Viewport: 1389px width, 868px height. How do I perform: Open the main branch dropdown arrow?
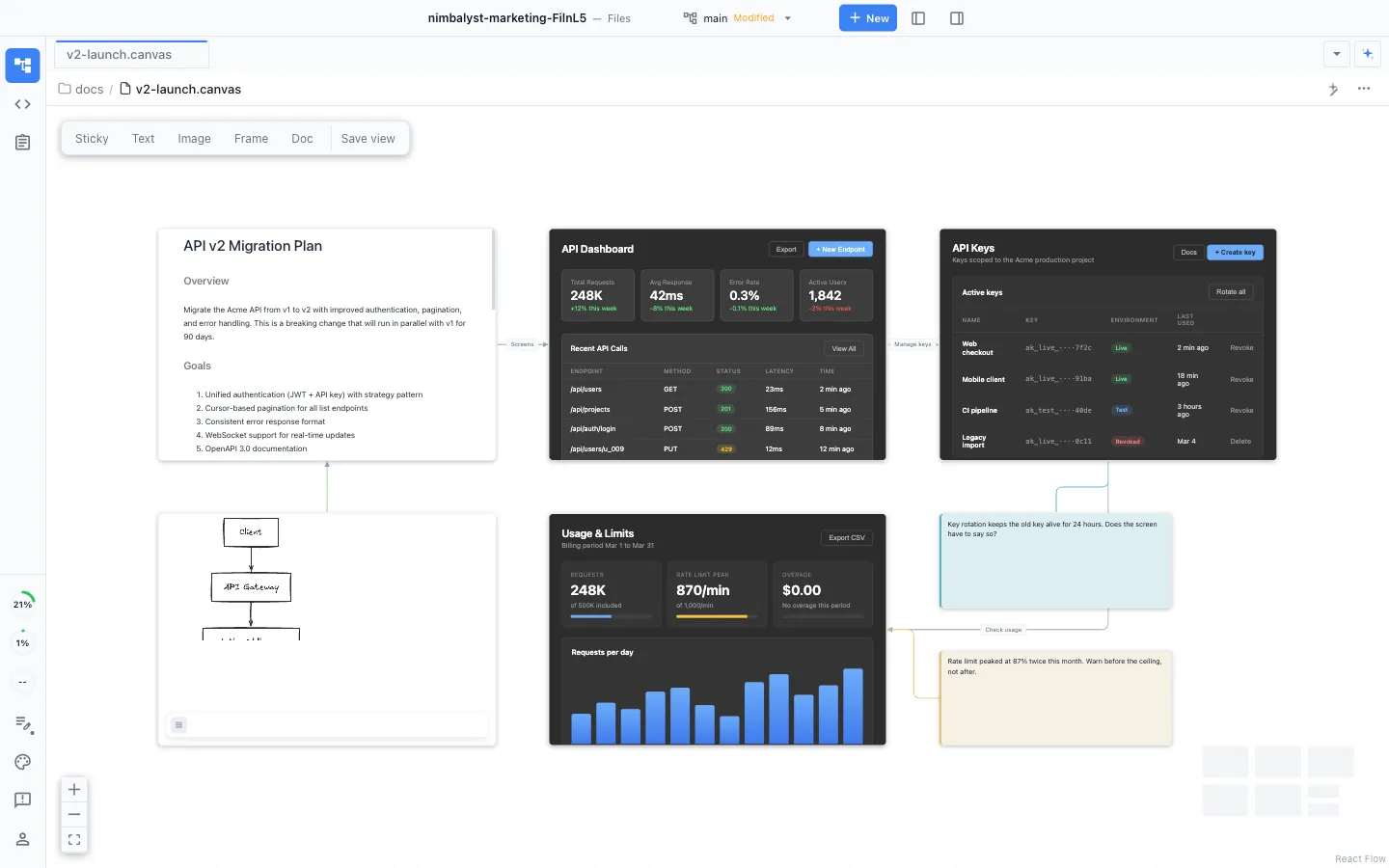[788, 18]
